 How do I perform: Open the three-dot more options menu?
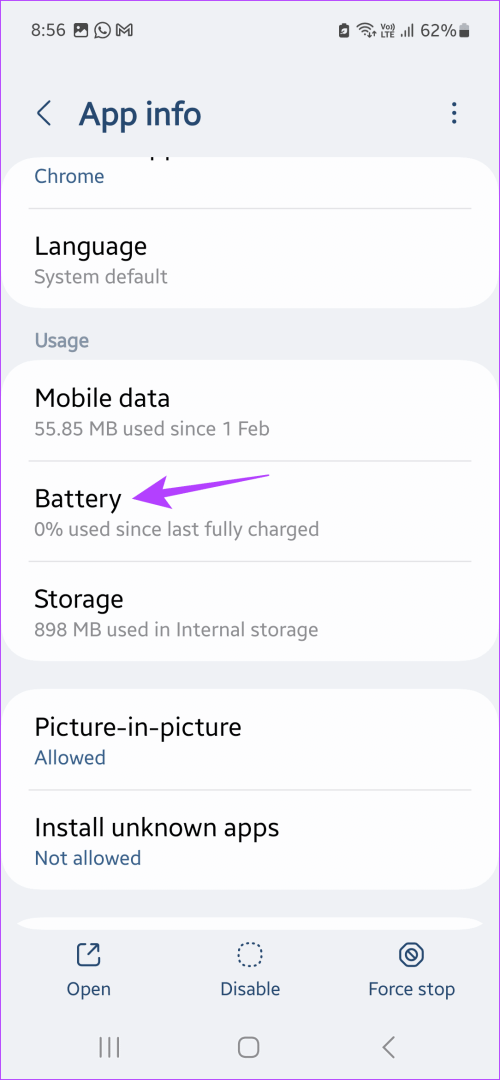453,114
